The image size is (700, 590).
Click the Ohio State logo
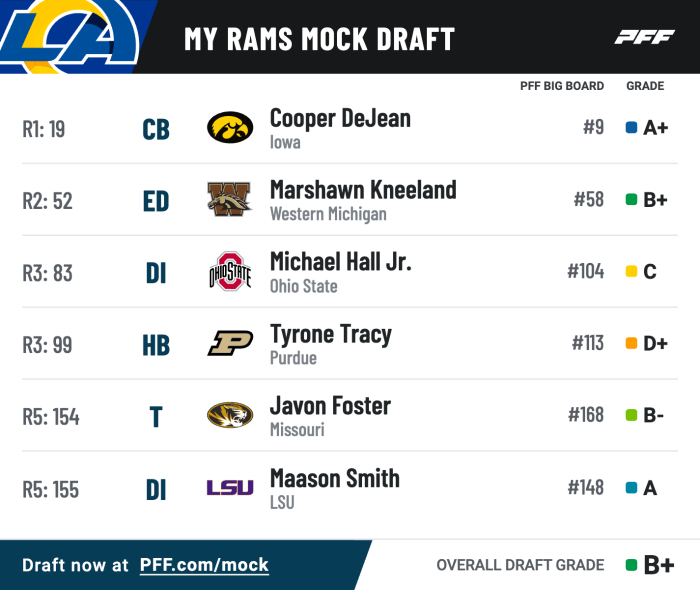pyautogui.click(x=230, y=272)
